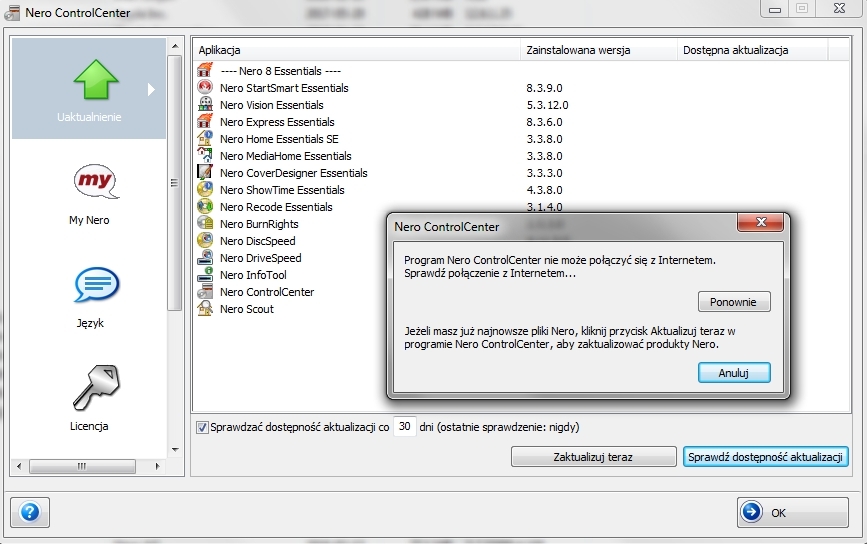Viewport: 867px width, 544px height.
Task: Click the Nero BurnRights icon
Action: pyautogui.click(x=205, y=223)
